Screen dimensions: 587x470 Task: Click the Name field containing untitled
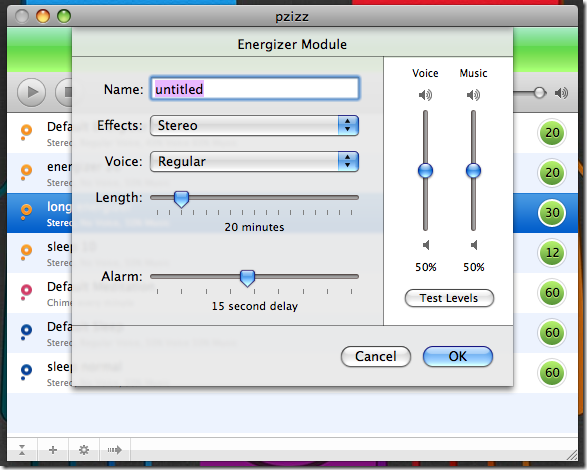click(255, 89)
